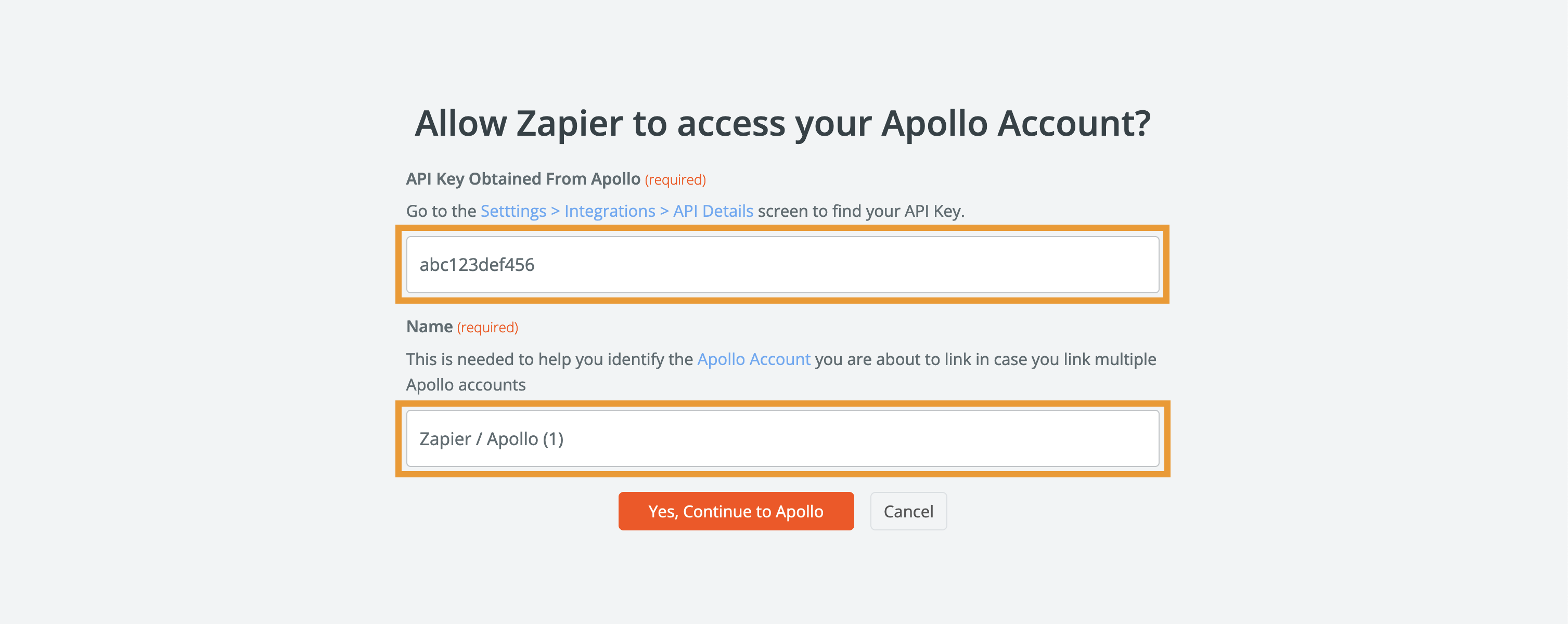Follow the Apollo Account hyperlink
This screenshot has height=624, width=1568.
(753, 359)
